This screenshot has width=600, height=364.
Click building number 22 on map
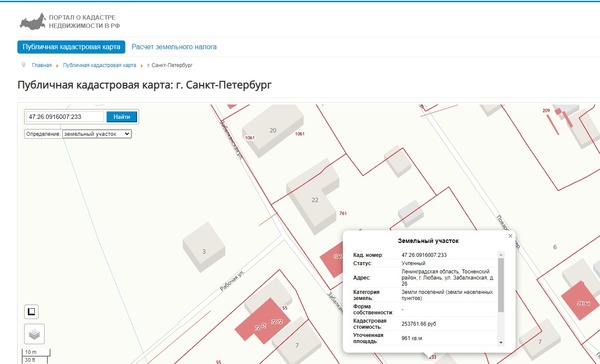315,200
